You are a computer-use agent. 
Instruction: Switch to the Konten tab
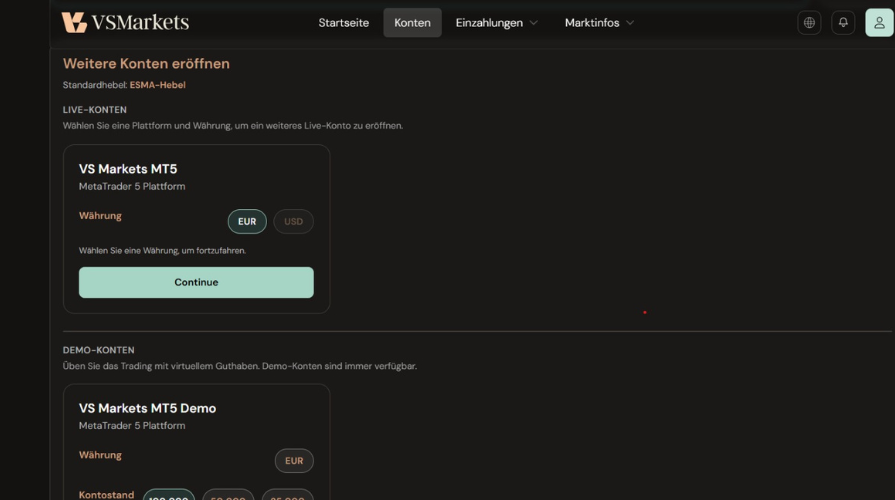412,23
